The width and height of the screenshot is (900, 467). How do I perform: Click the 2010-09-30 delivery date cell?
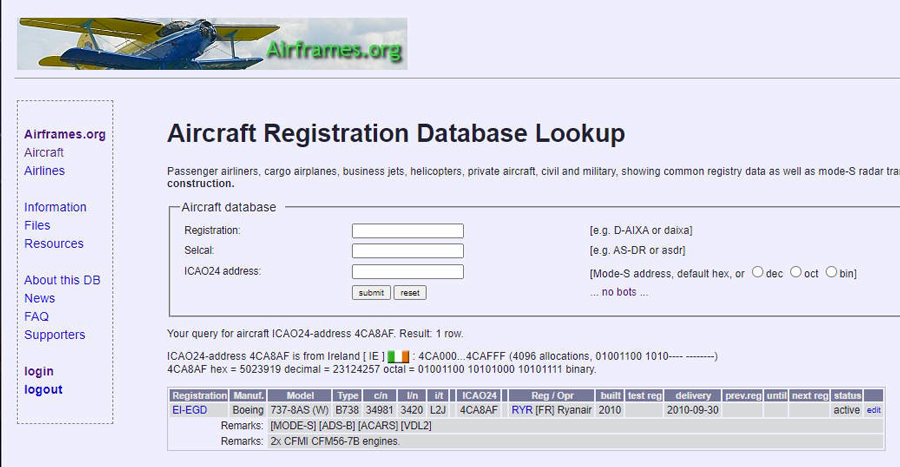coord(693,410)
